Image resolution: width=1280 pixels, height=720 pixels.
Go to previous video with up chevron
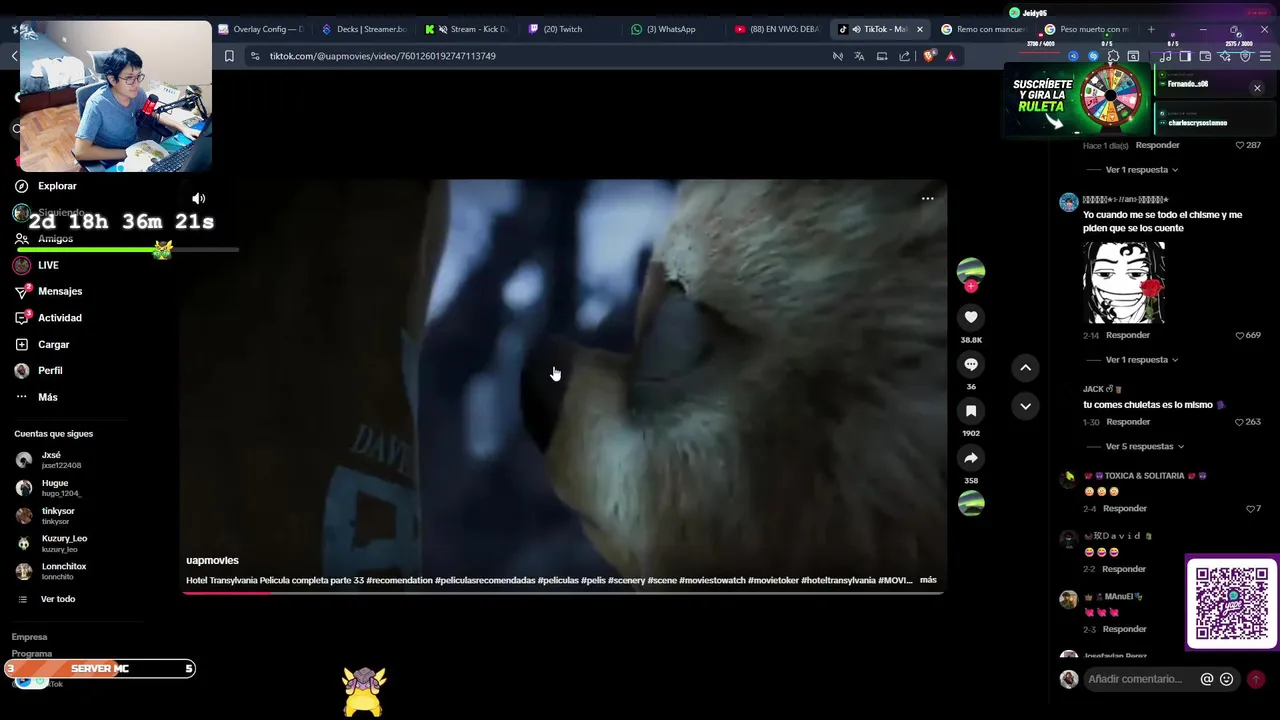click(1025, 368)
